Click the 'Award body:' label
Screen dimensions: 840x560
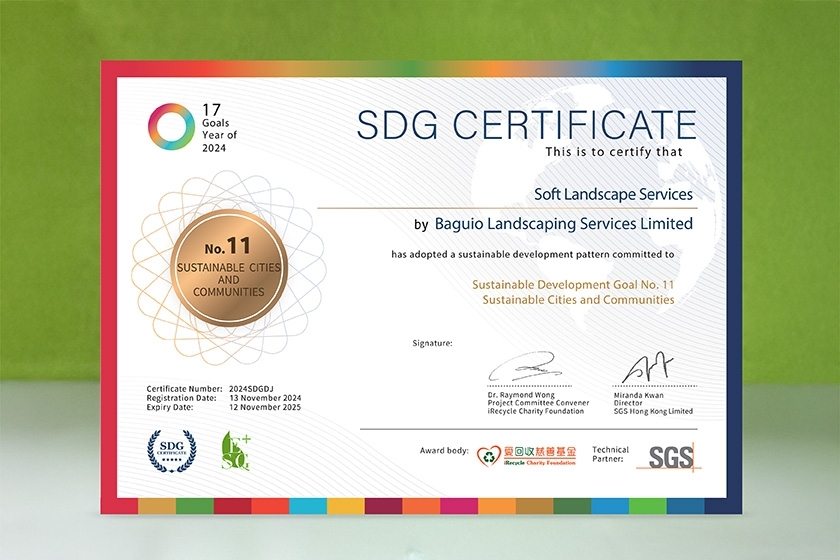(x=444, y=451)
